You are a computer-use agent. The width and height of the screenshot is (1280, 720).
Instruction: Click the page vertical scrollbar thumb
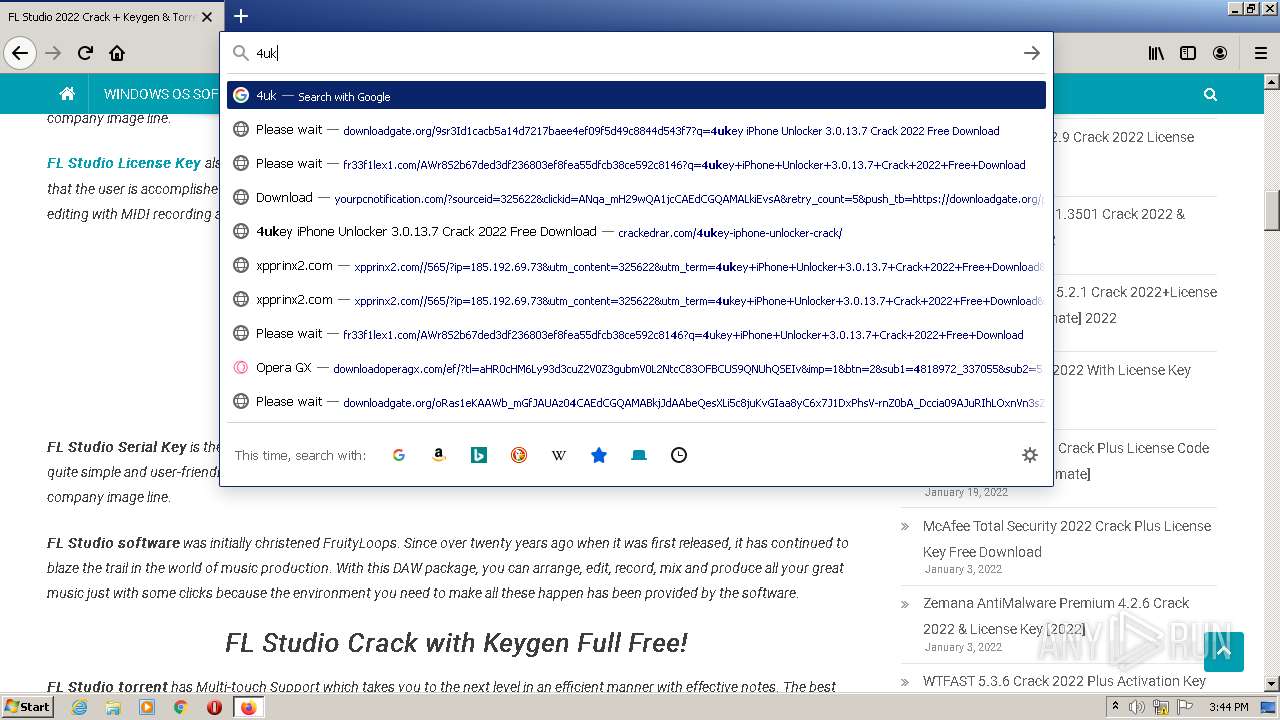1272,209
